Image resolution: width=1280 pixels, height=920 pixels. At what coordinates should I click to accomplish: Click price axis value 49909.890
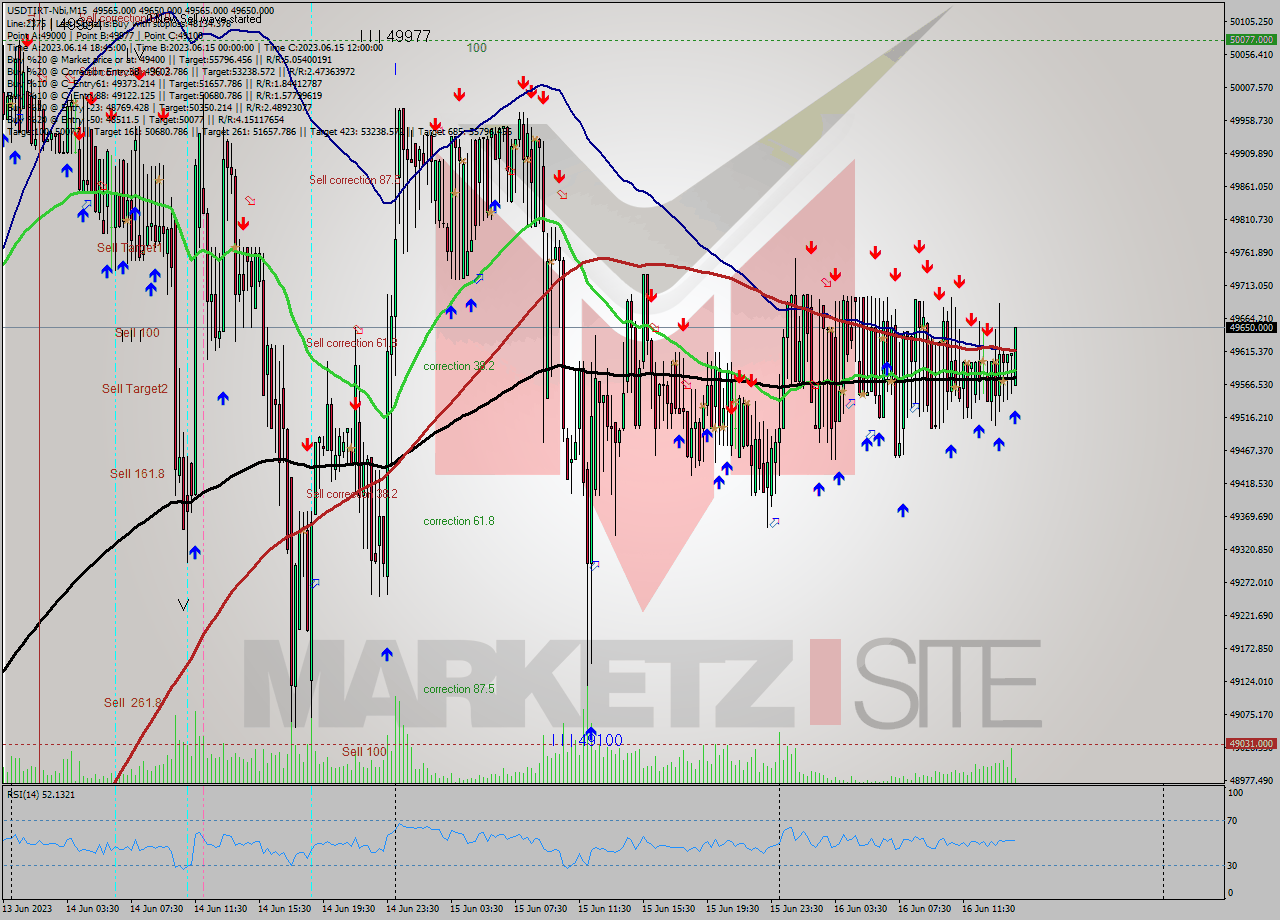[1250, 153]
